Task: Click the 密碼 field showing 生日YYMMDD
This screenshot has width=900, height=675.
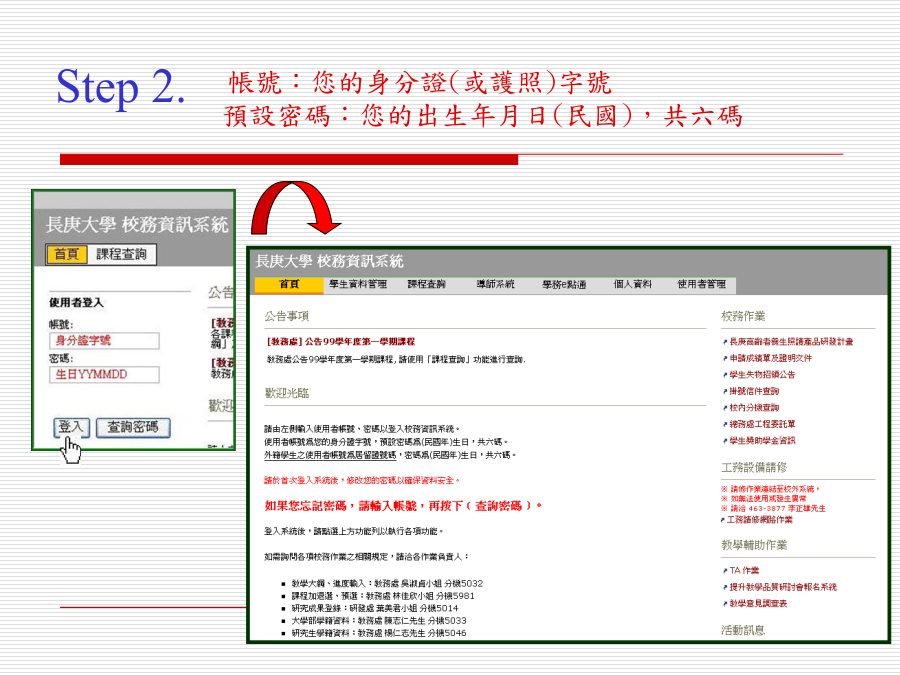Action: (104, 375)
